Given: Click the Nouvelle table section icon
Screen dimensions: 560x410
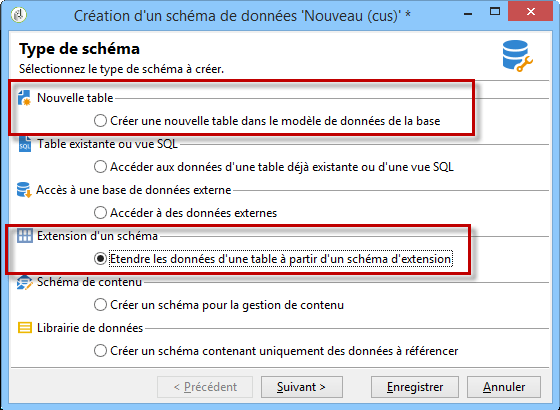Looking at the screenshot, I should point(24,98).
